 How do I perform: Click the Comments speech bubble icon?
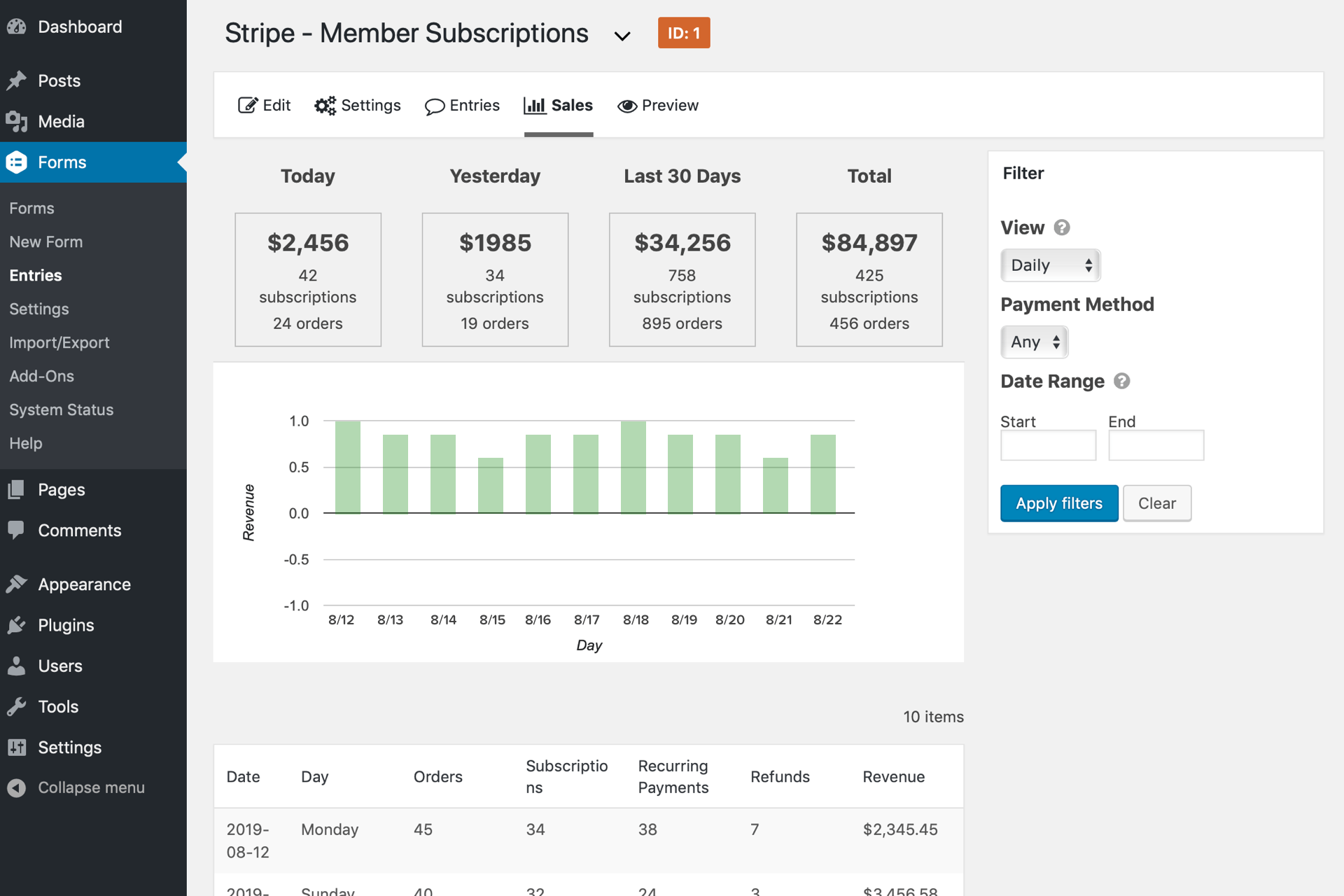pyautogui.click(x=17, y=530)
